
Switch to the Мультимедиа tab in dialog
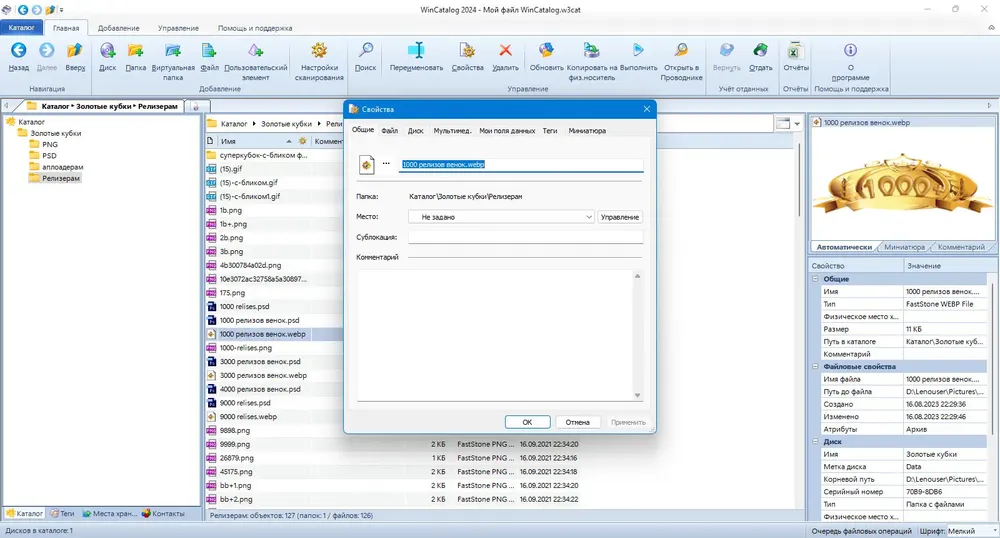click(452, 131)
